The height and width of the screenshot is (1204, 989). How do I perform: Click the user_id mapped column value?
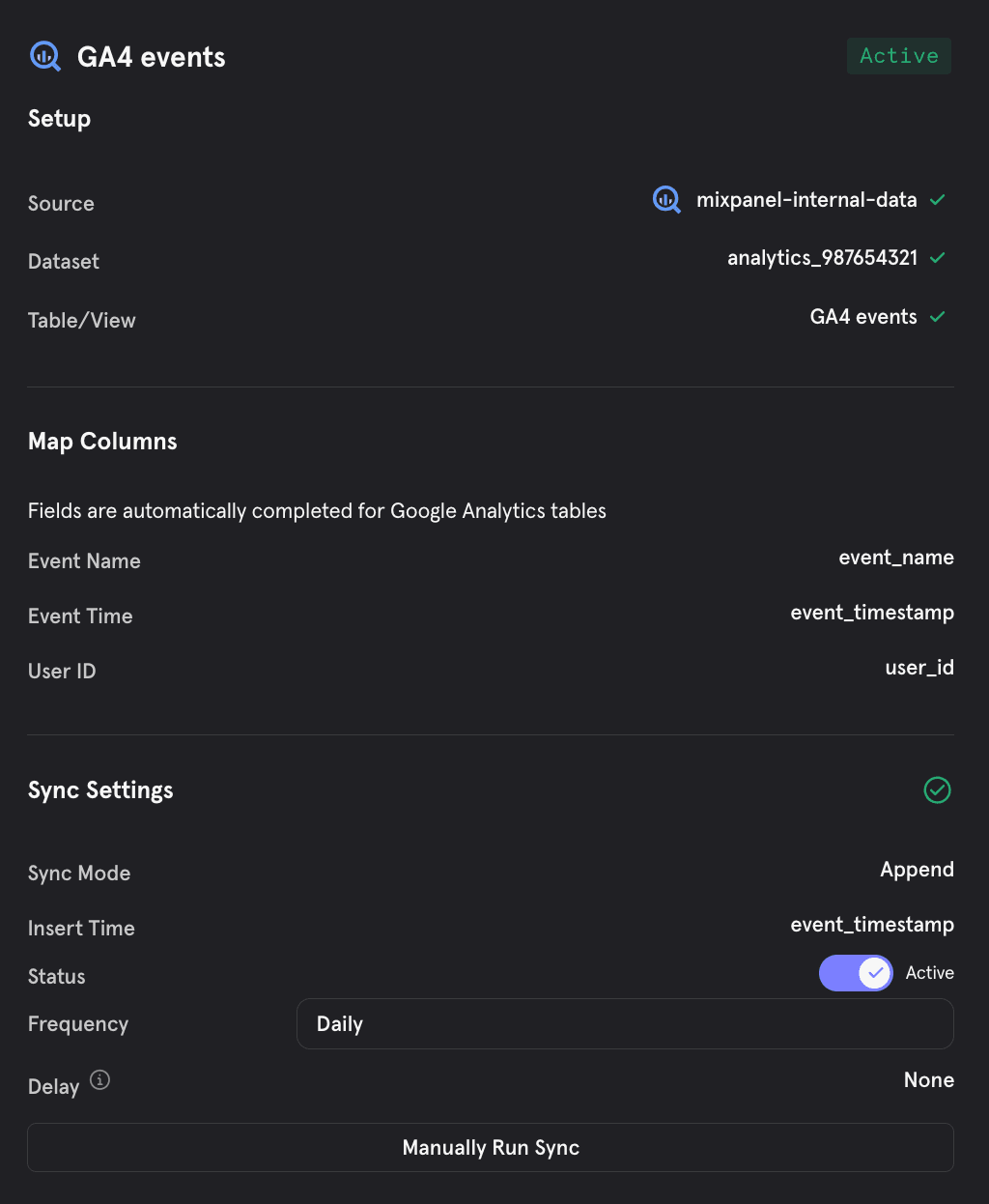click(x=919, y=668)
